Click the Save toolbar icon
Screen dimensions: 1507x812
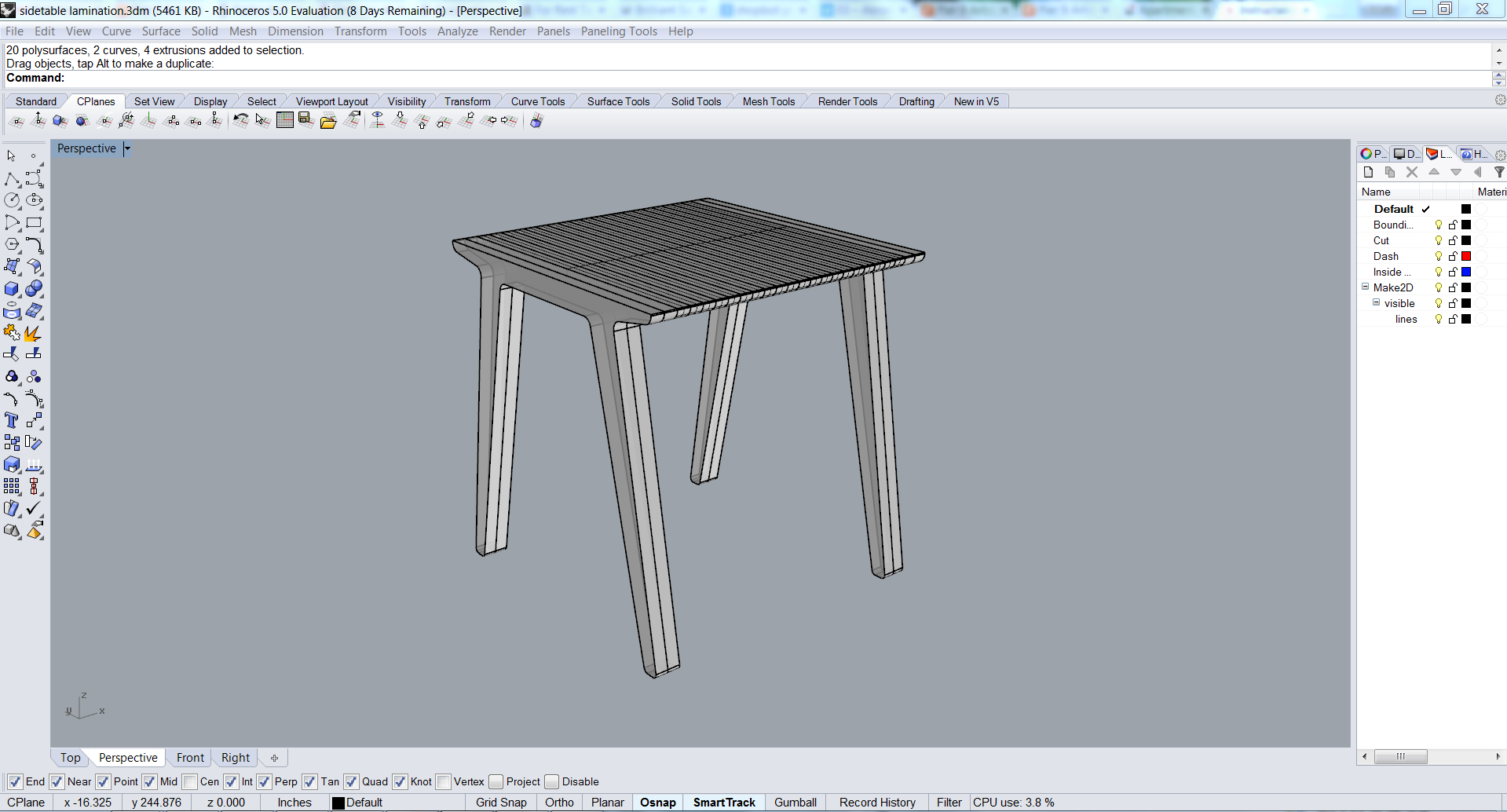306,120
